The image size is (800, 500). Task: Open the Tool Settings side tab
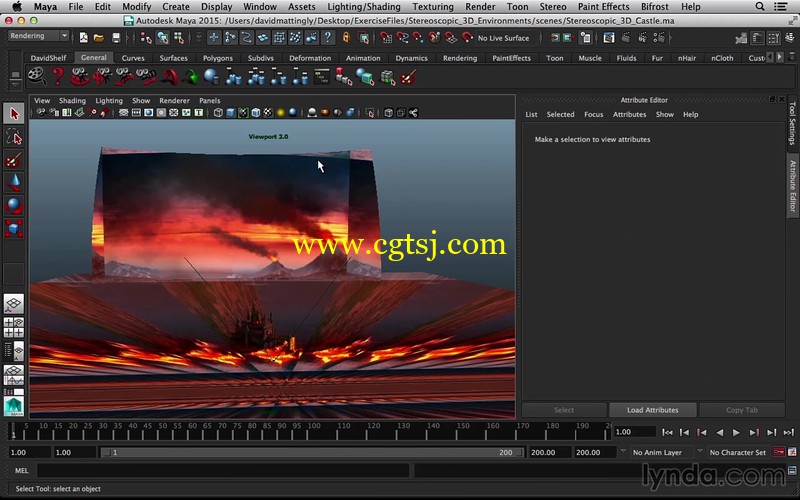tap(792, 123)
